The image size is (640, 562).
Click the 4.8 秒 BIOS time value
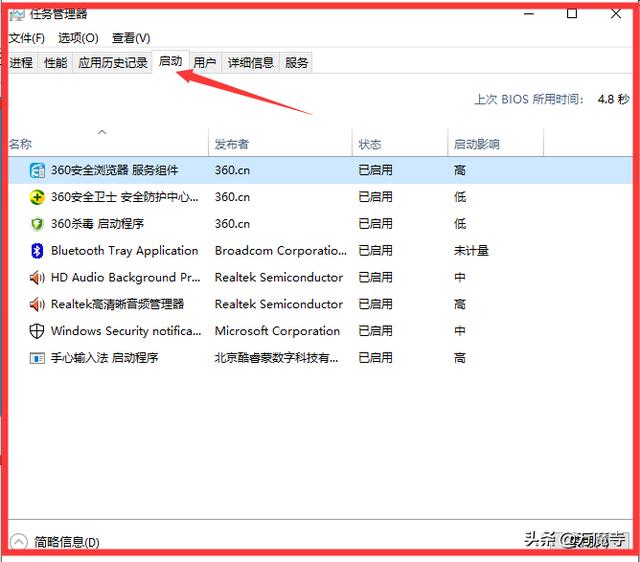coord(613,99)
